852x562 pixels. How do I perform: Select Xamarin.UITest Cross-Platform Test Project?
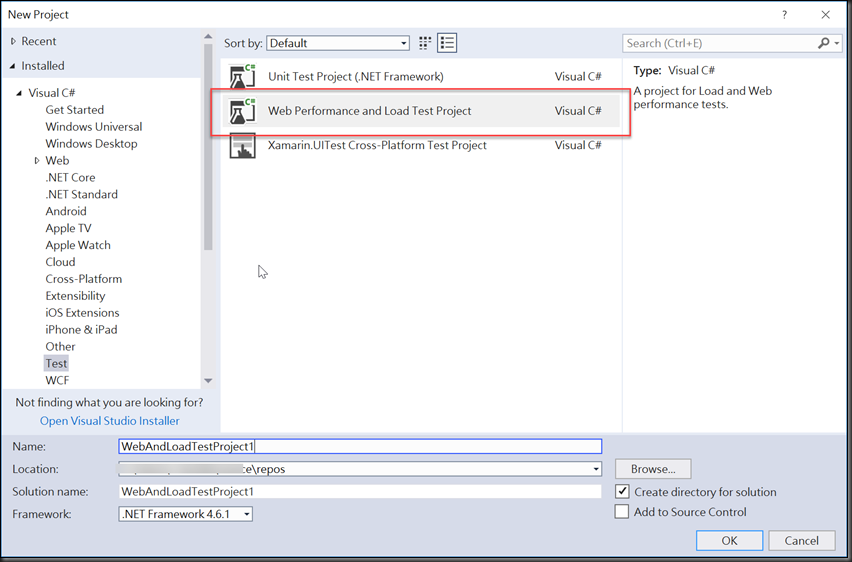point(421,146)
